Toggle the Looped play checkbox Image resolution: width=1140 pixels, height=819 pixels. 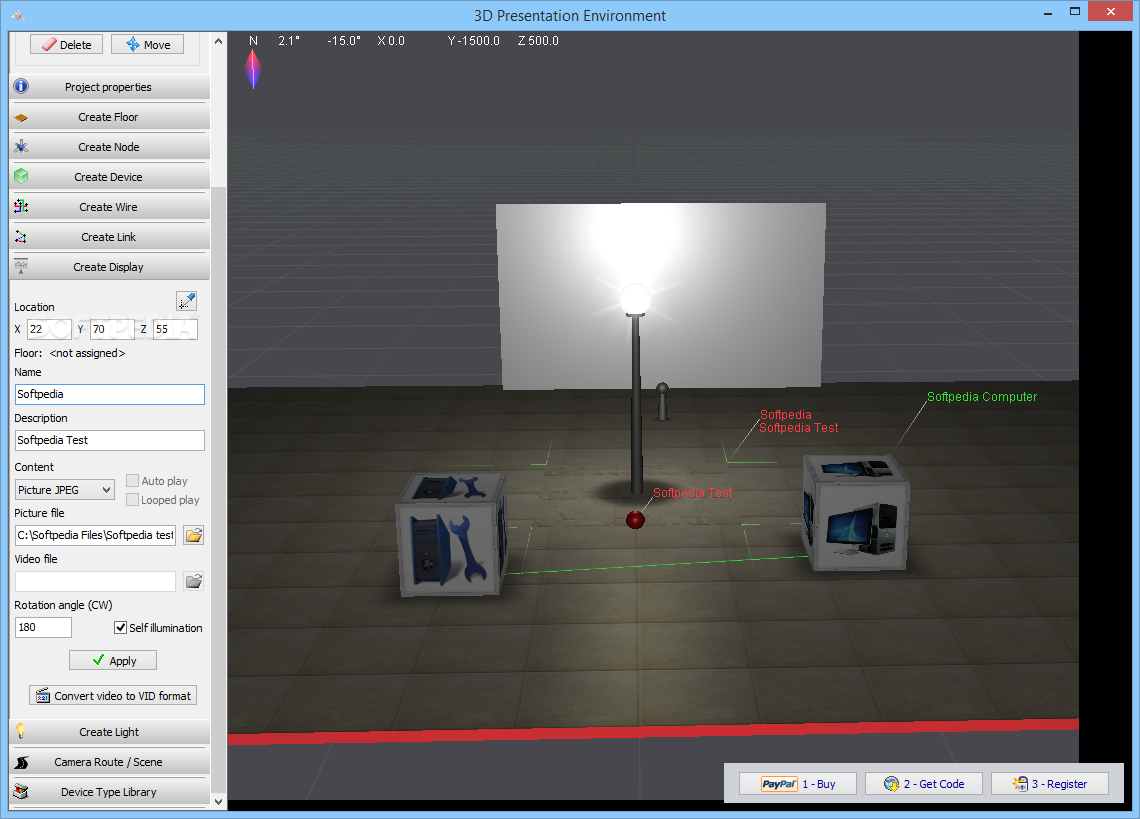click(x=132, y=500)
